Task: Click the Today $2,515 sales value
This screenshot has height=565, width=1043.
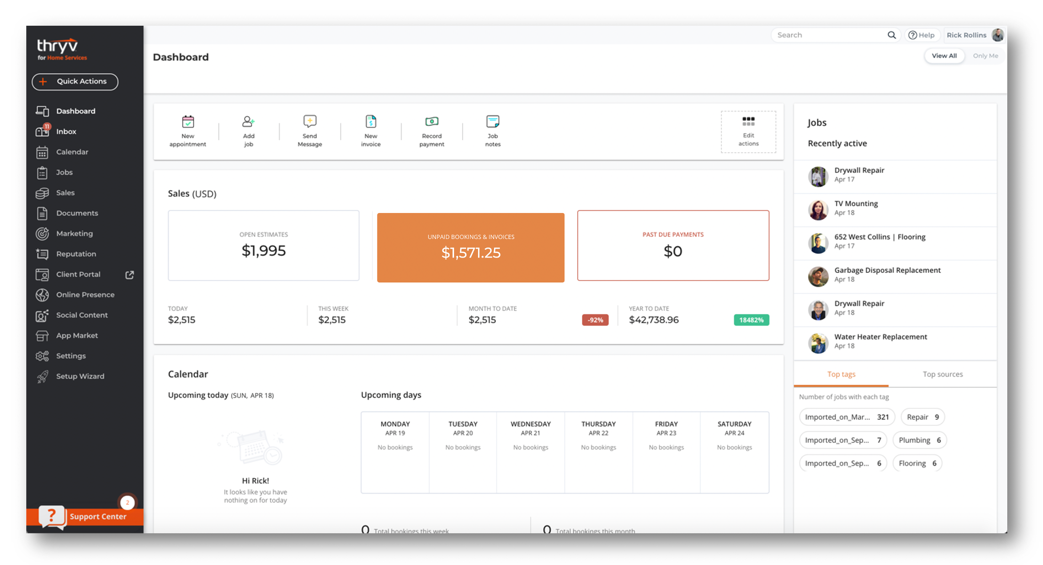Action: pos(182,320)
